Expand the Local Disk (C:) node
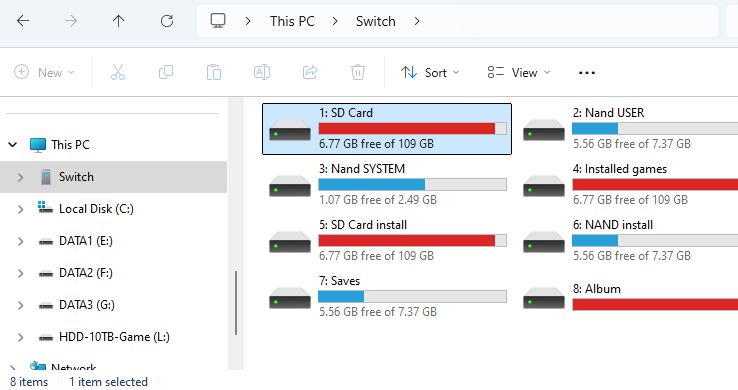Image resolution: width=738 pixels, height=390 pixels. click(x=20, y=209)
